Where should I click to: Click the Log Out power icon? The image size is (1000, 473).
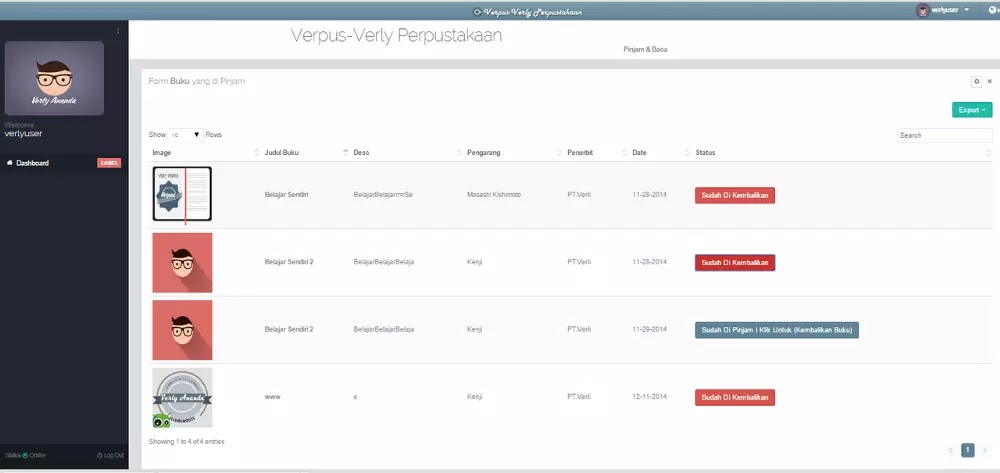coord(100,455)
